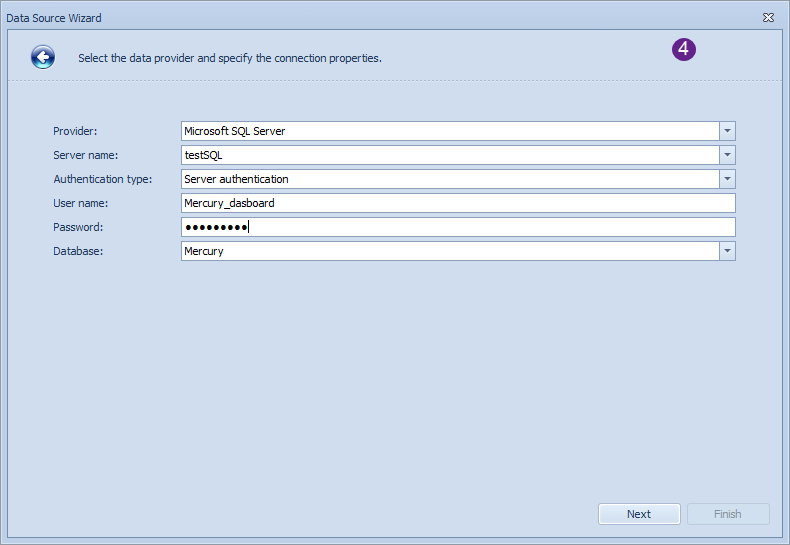Expand the Database dropdown list
Viewport: 790px width, 545px height.
[x=727, y=251]
